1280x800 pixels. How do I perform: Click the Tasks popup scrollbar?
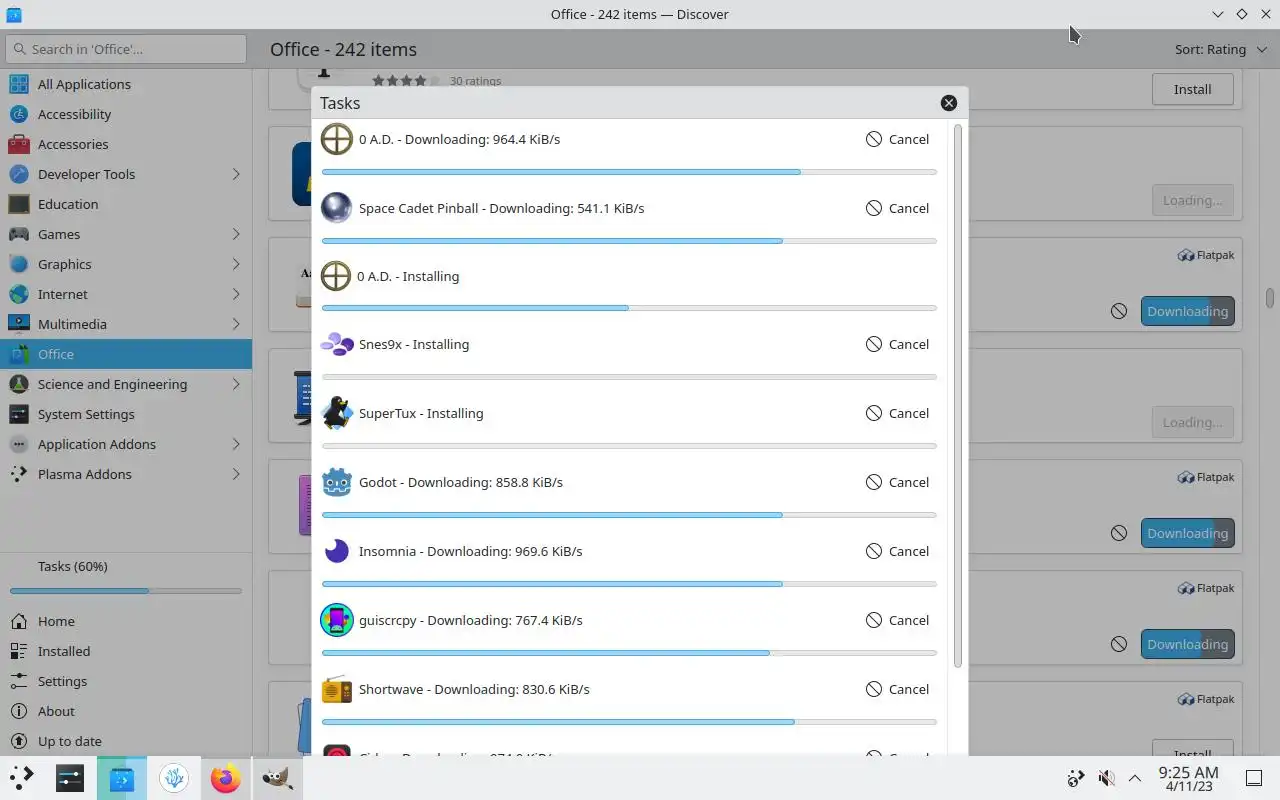click(958, 396)
